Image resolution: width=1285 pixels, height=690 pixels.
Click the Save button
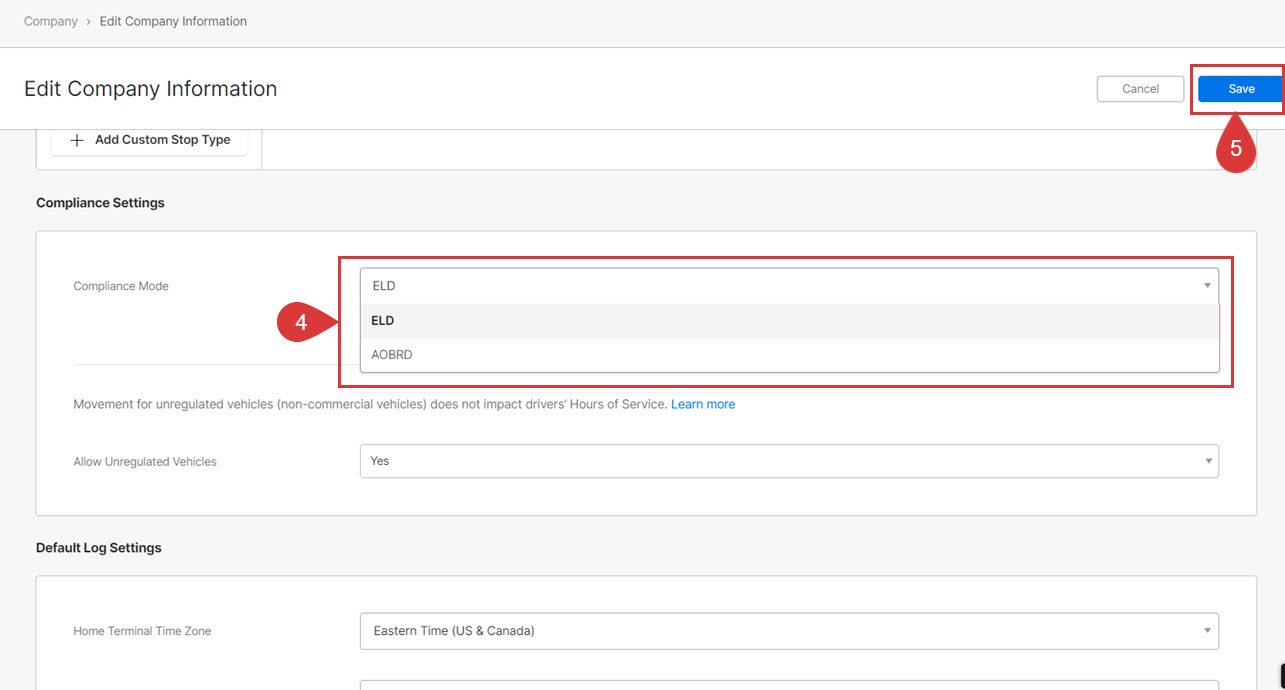(x=1240, y=89)
